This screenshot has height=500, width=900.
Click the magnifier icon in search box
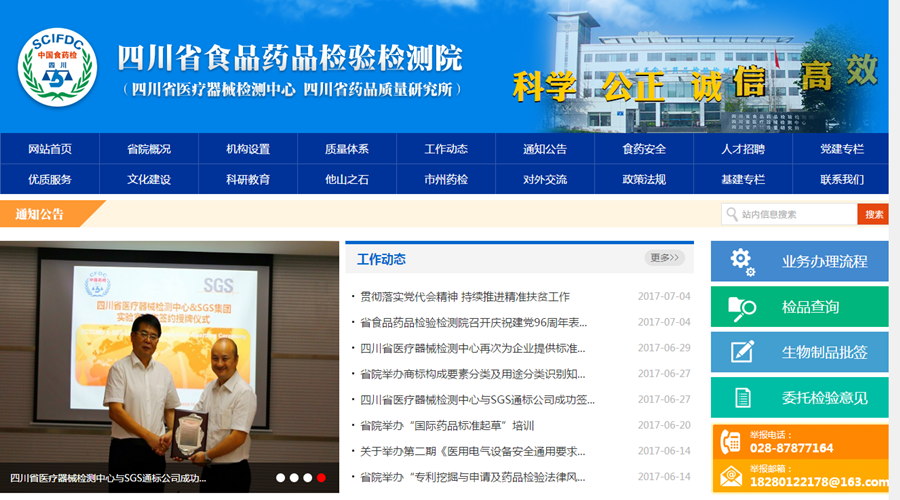(732, 214)
